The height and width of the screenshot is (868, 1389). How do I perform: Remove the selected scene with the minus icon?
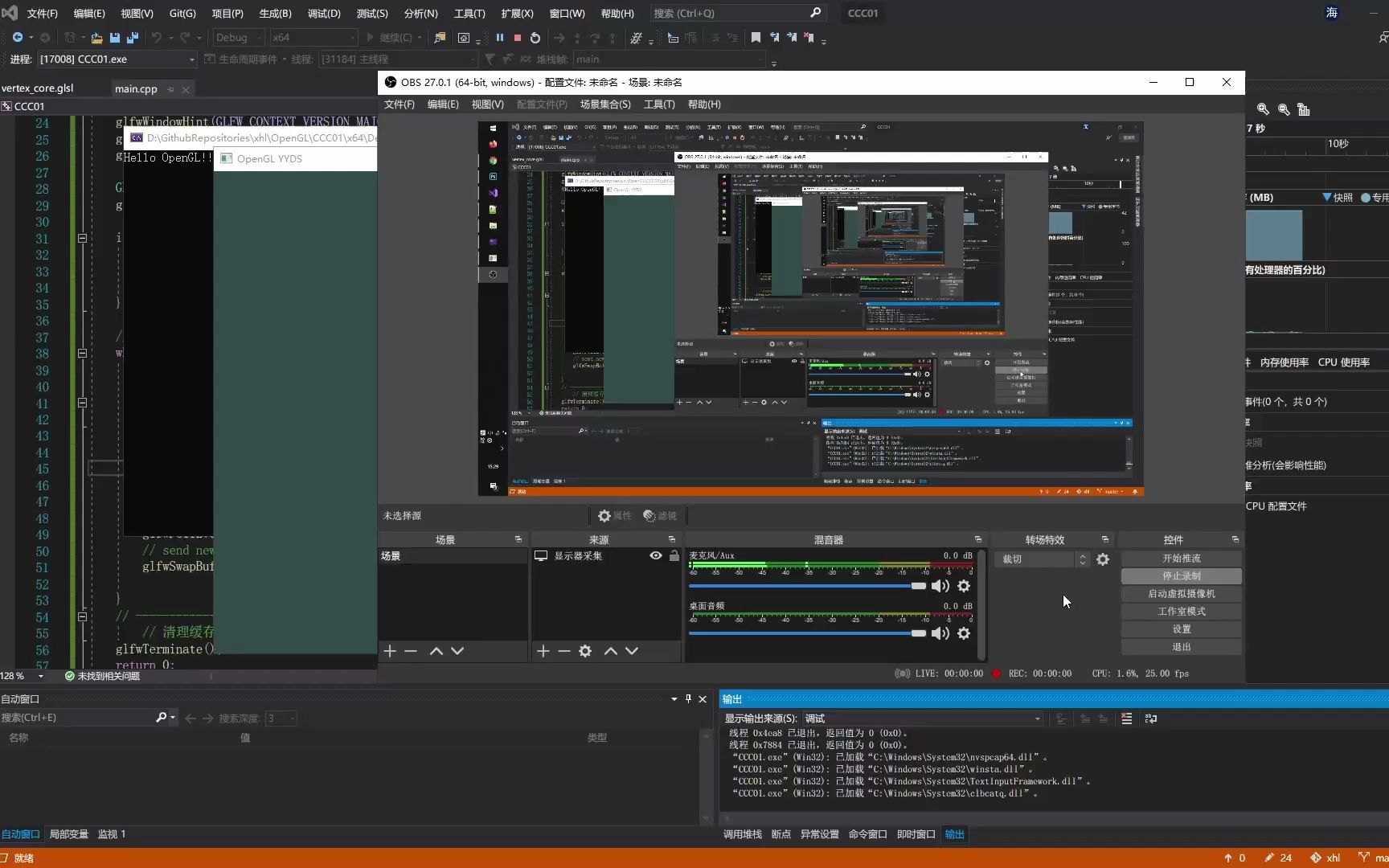(x=411, y=651)
